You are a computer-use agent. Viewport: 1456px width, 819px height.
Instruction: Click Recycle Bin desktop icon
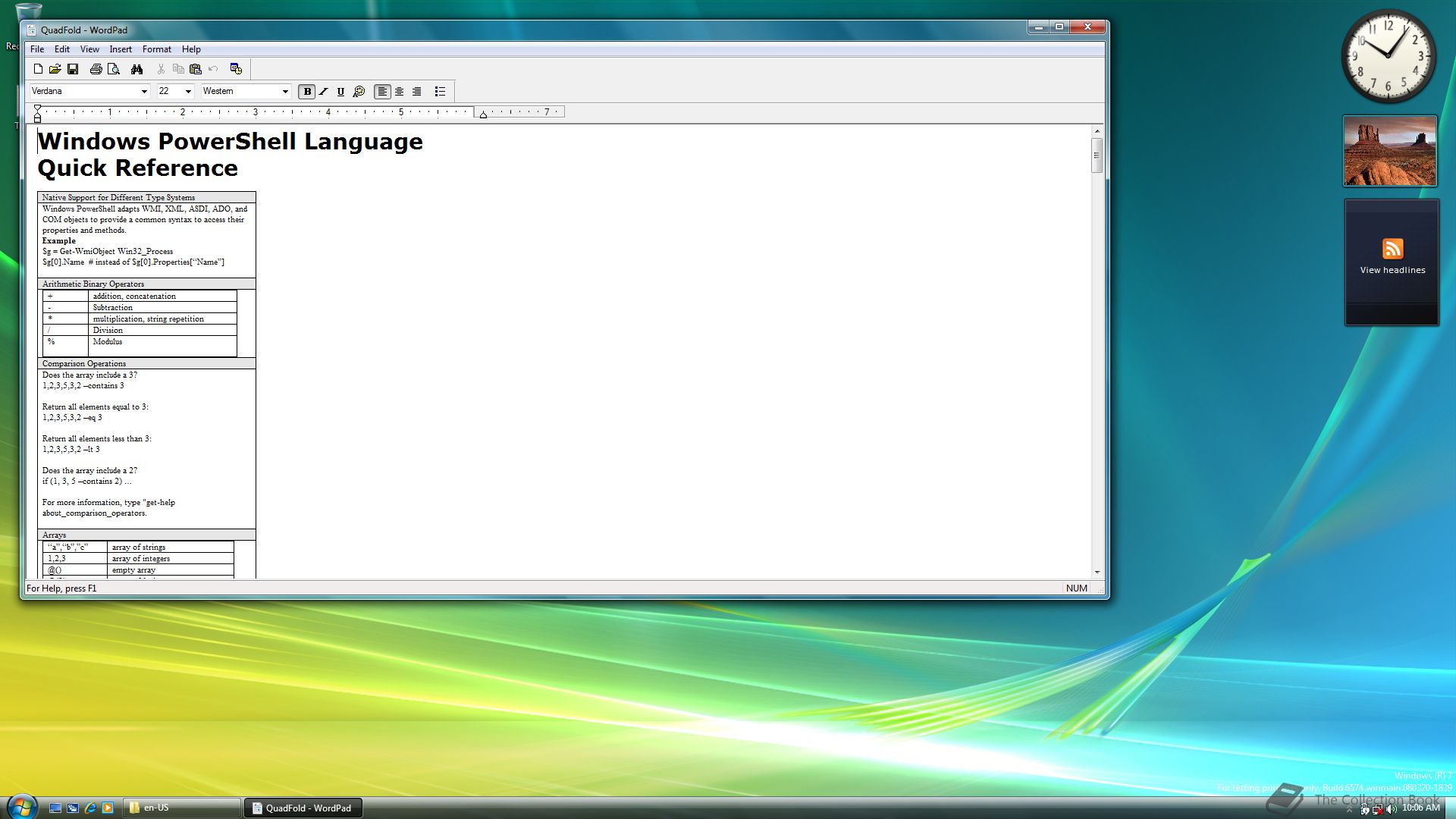point(27,11)
